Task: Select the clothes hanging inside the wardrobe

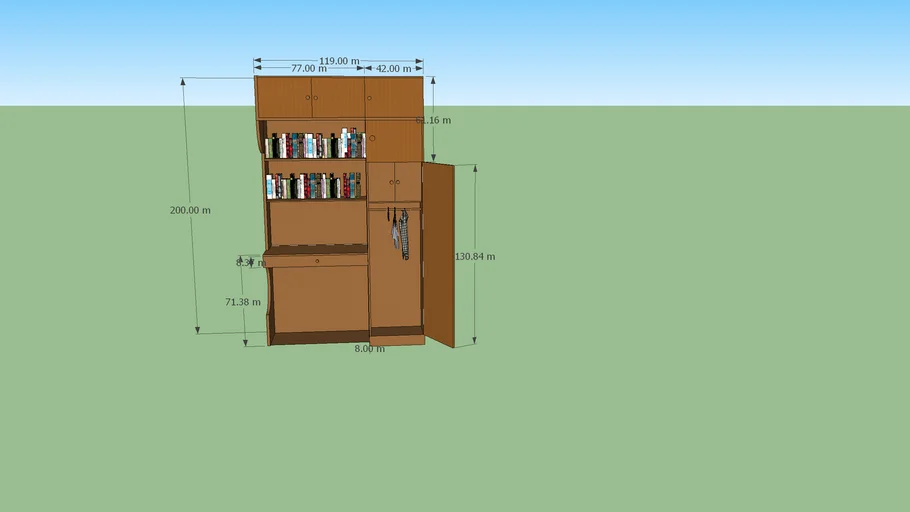Action: pos(400,234)
